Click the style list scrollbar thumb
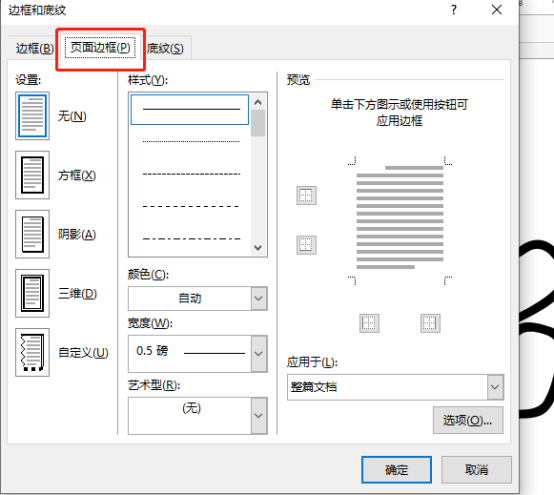 click(258, 123)
